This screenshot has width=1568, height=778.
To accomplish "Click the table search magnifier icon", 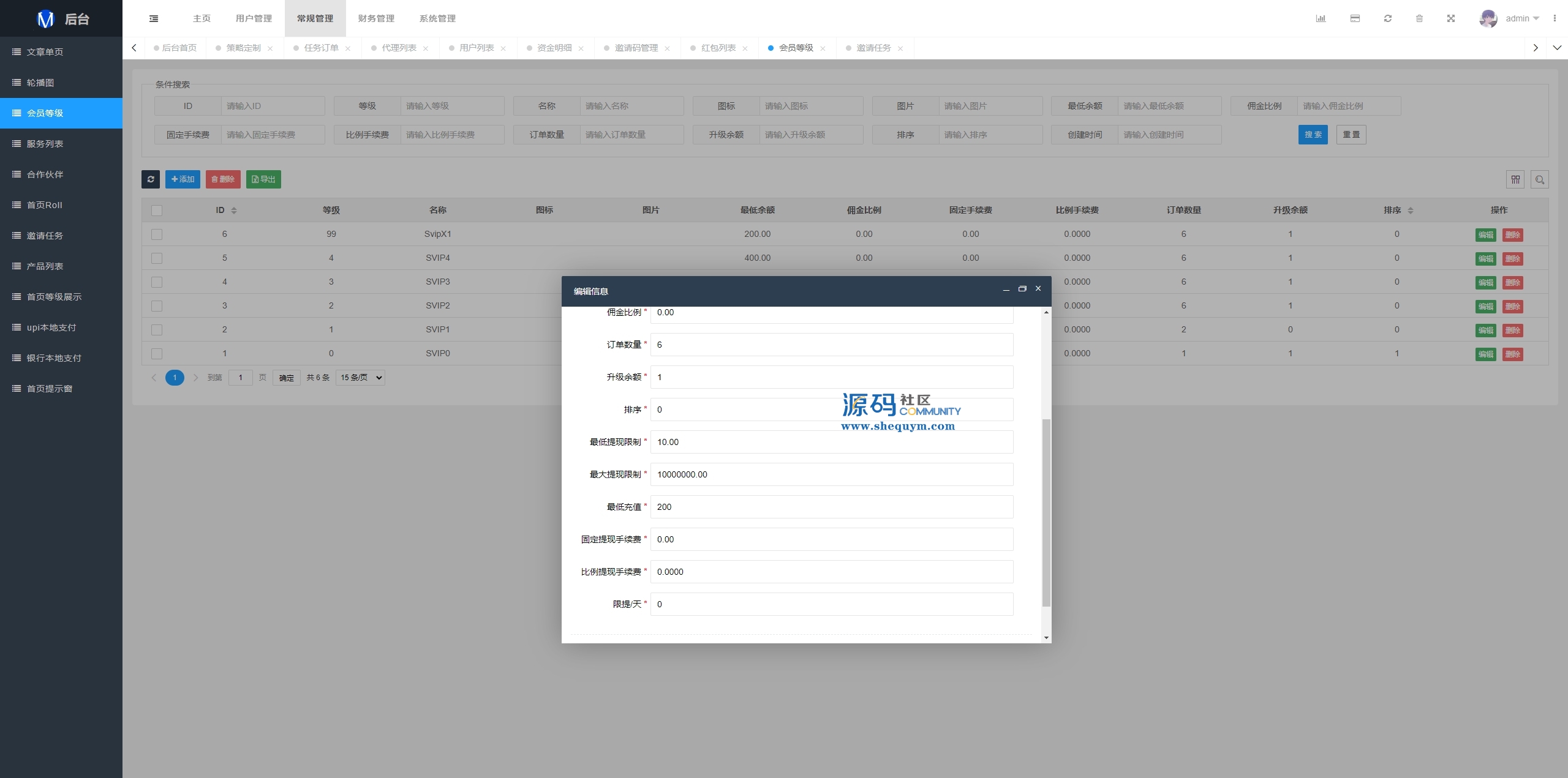I will (1540, 179).
